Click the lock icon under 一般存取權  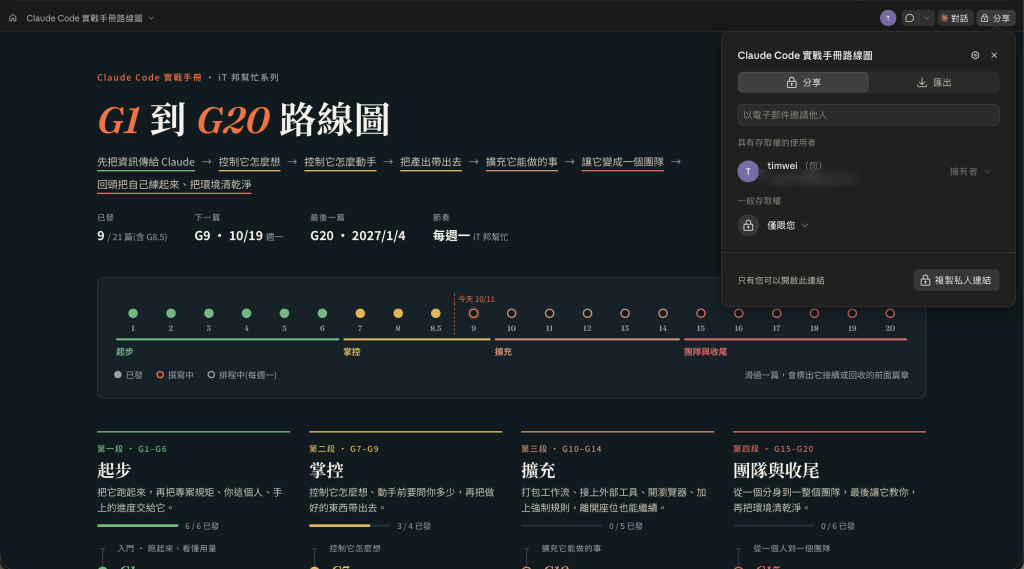(748, 225)
